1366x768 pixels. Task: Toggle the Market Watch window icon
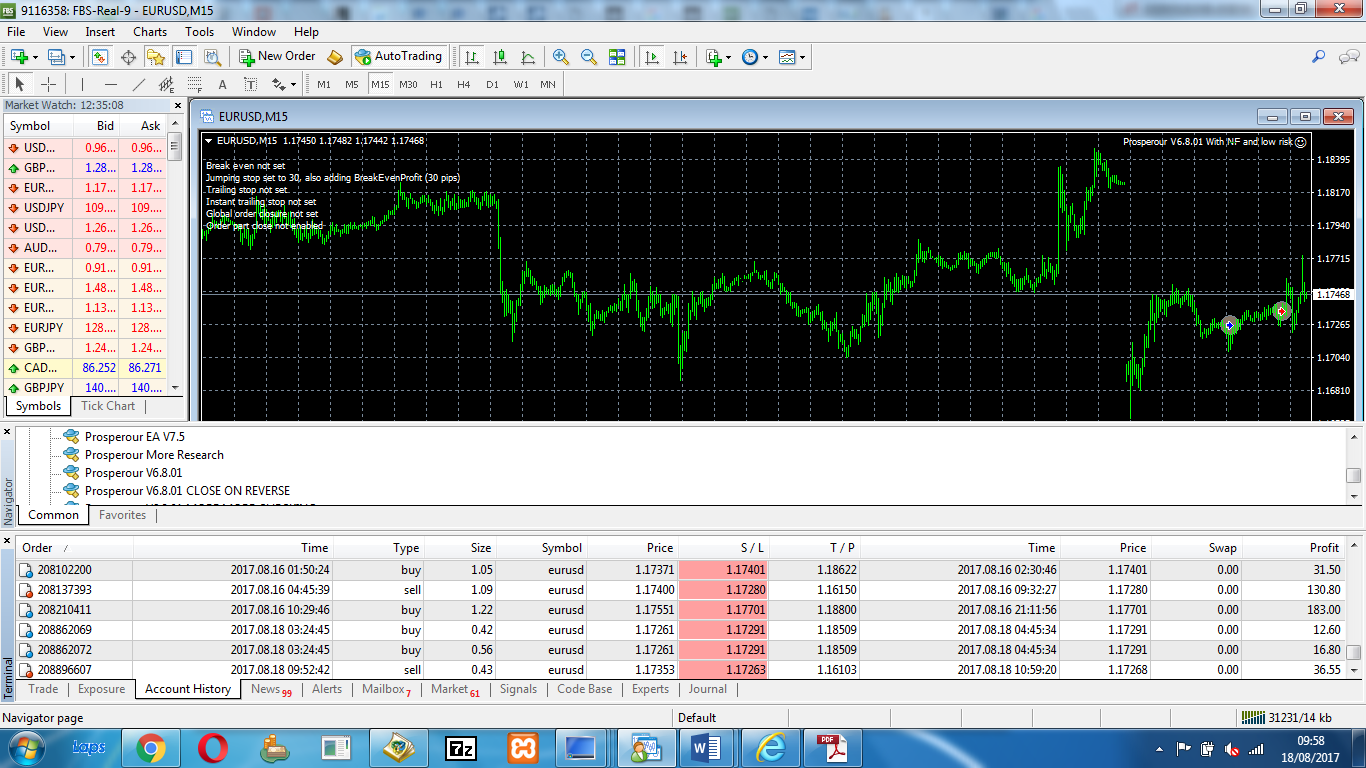(x=100, y=57)
